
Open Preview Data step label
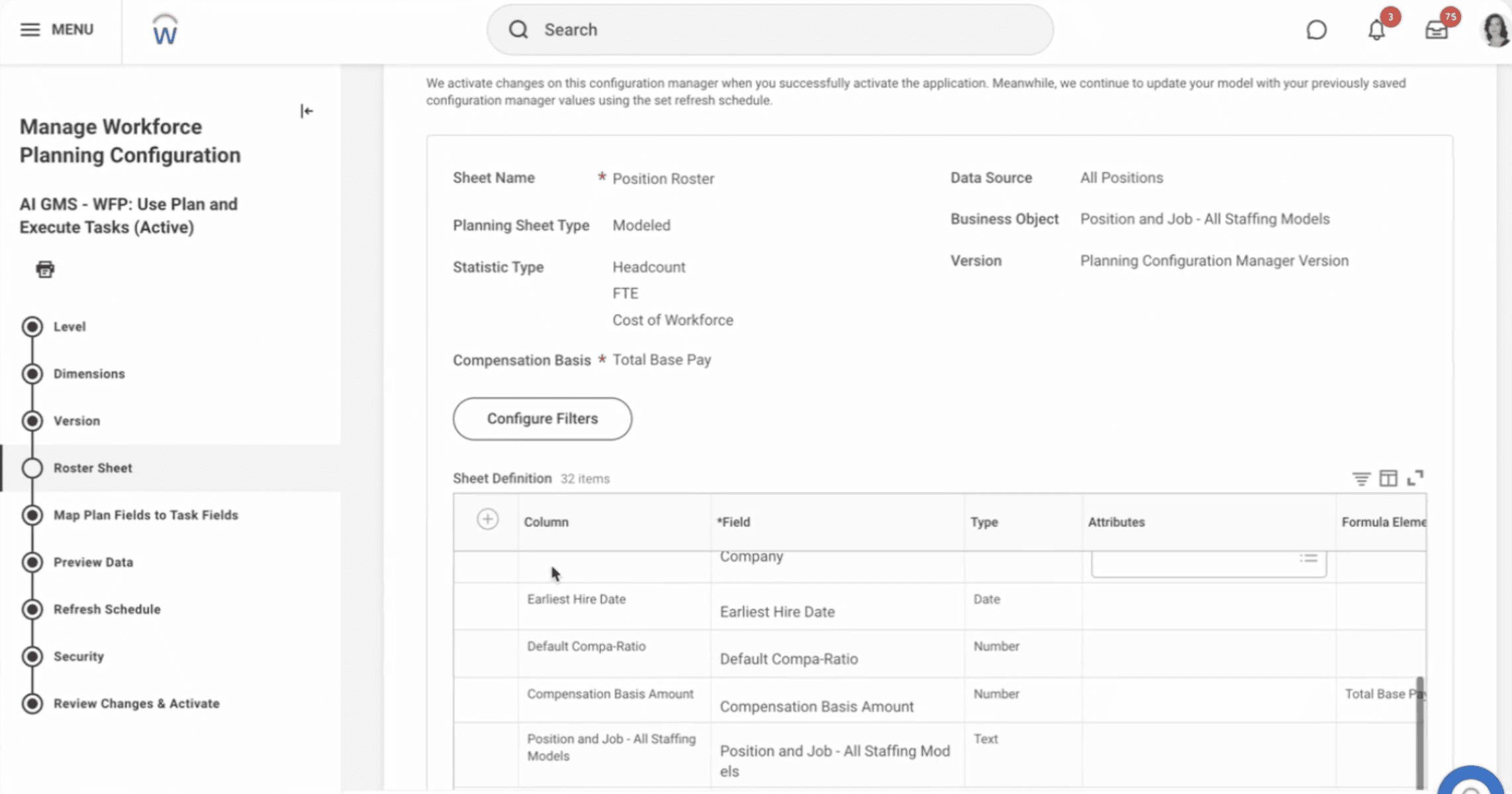[93, 562]
